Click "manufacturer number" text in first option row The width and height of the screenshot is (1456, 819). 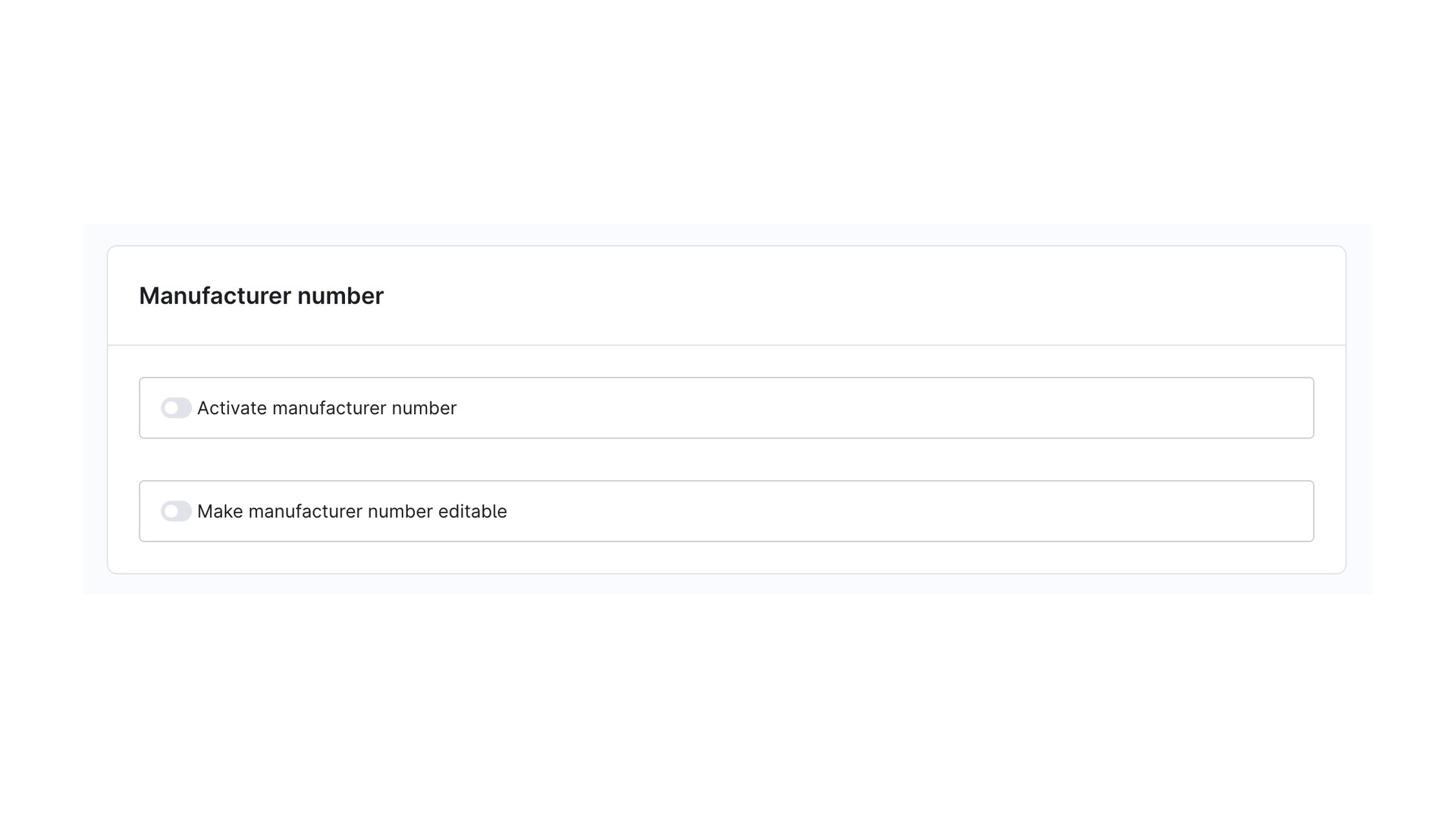coord(364,408)
